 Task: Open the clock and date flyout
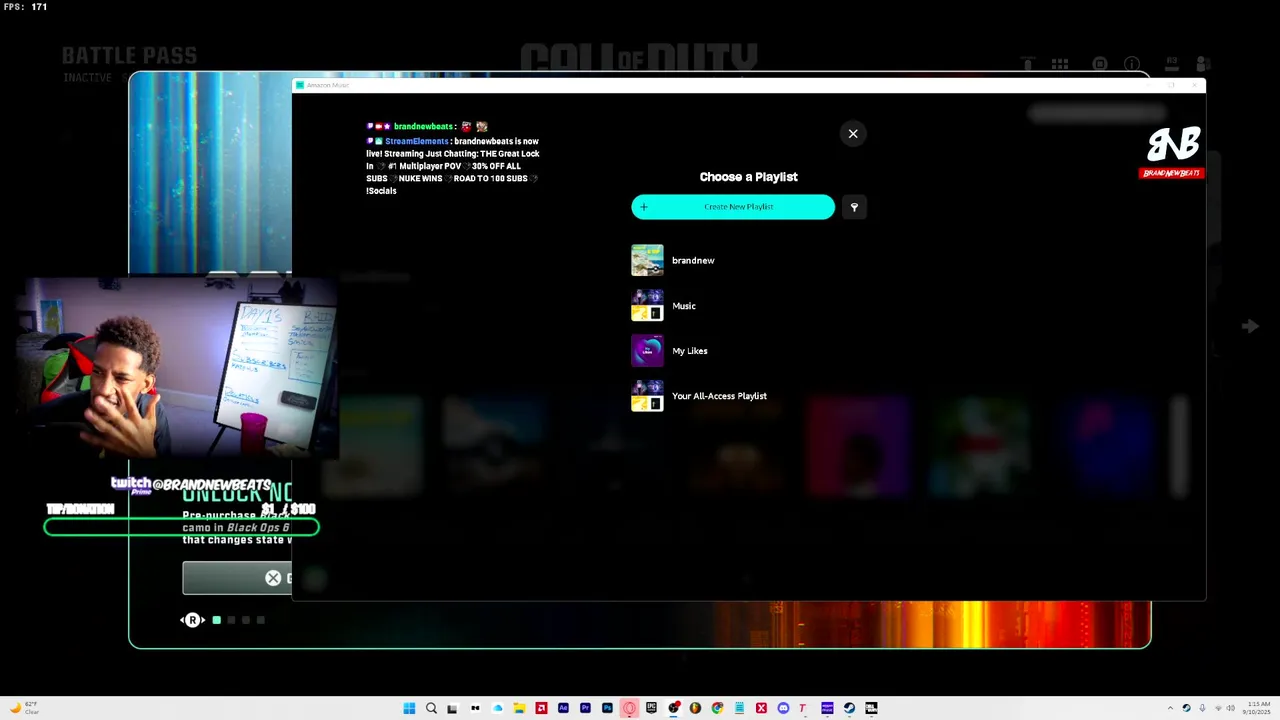[x=1259, y=708]
